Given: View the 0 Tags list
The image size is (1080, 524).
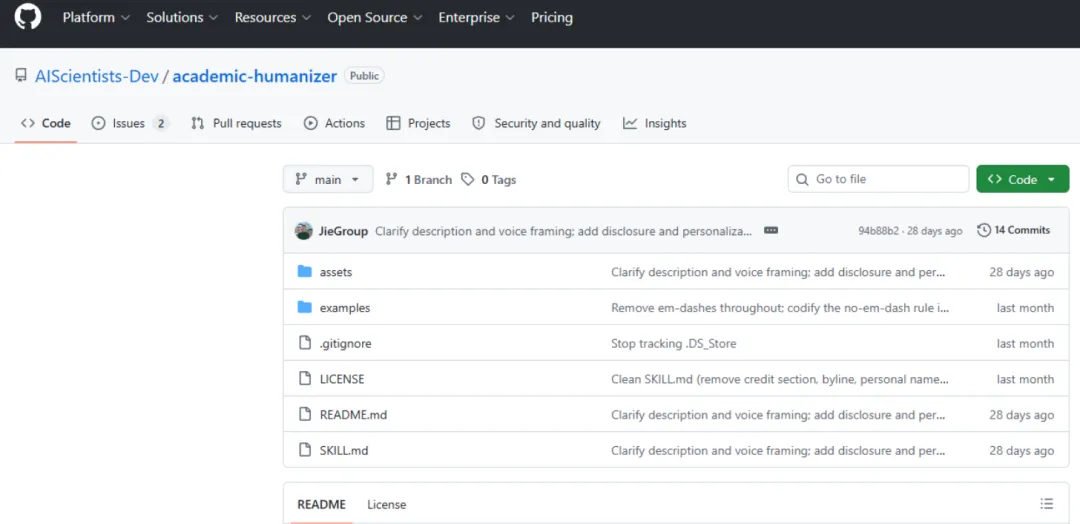Looking at the screenshot, I should click(488, 180).
